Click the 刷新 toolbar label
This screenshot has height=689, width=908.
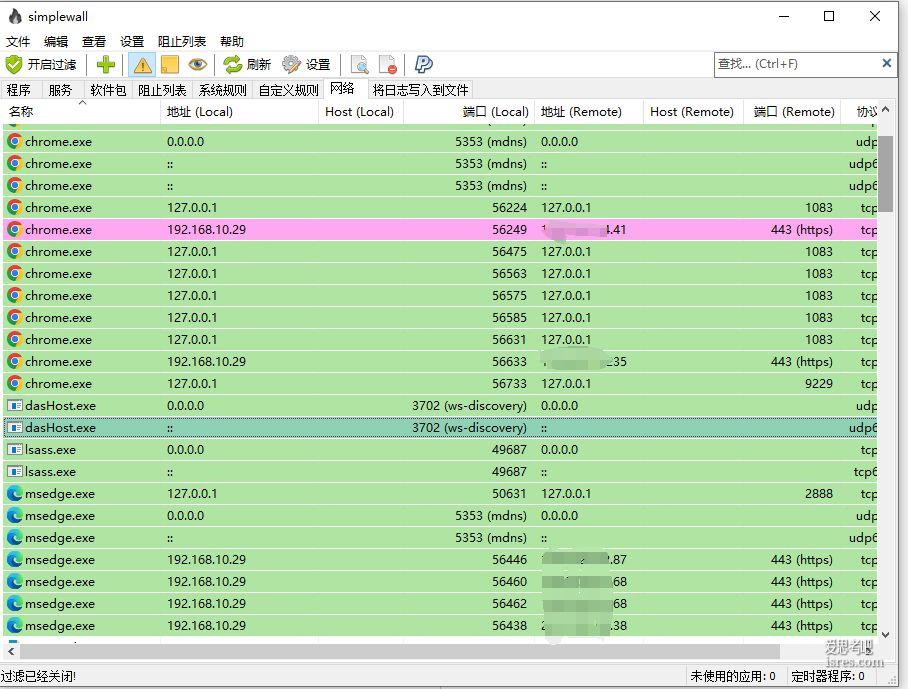point(258,64)
